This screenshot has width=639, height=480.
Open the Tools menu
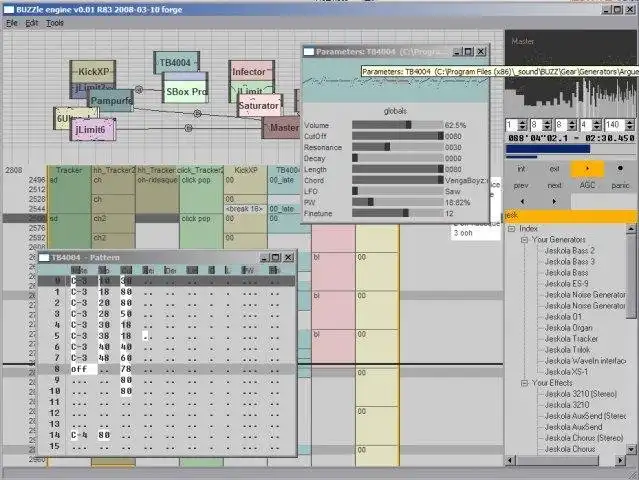pyautogui.click(x=55, y=23)
